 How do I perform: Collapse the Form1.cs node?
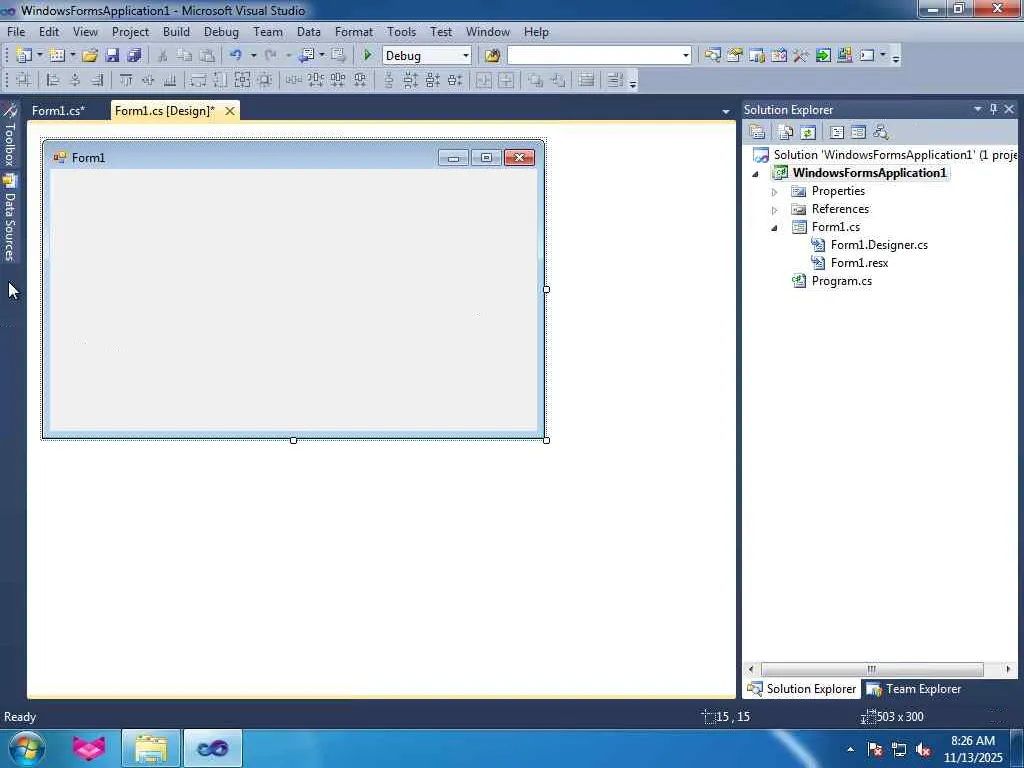click(775, 228)
